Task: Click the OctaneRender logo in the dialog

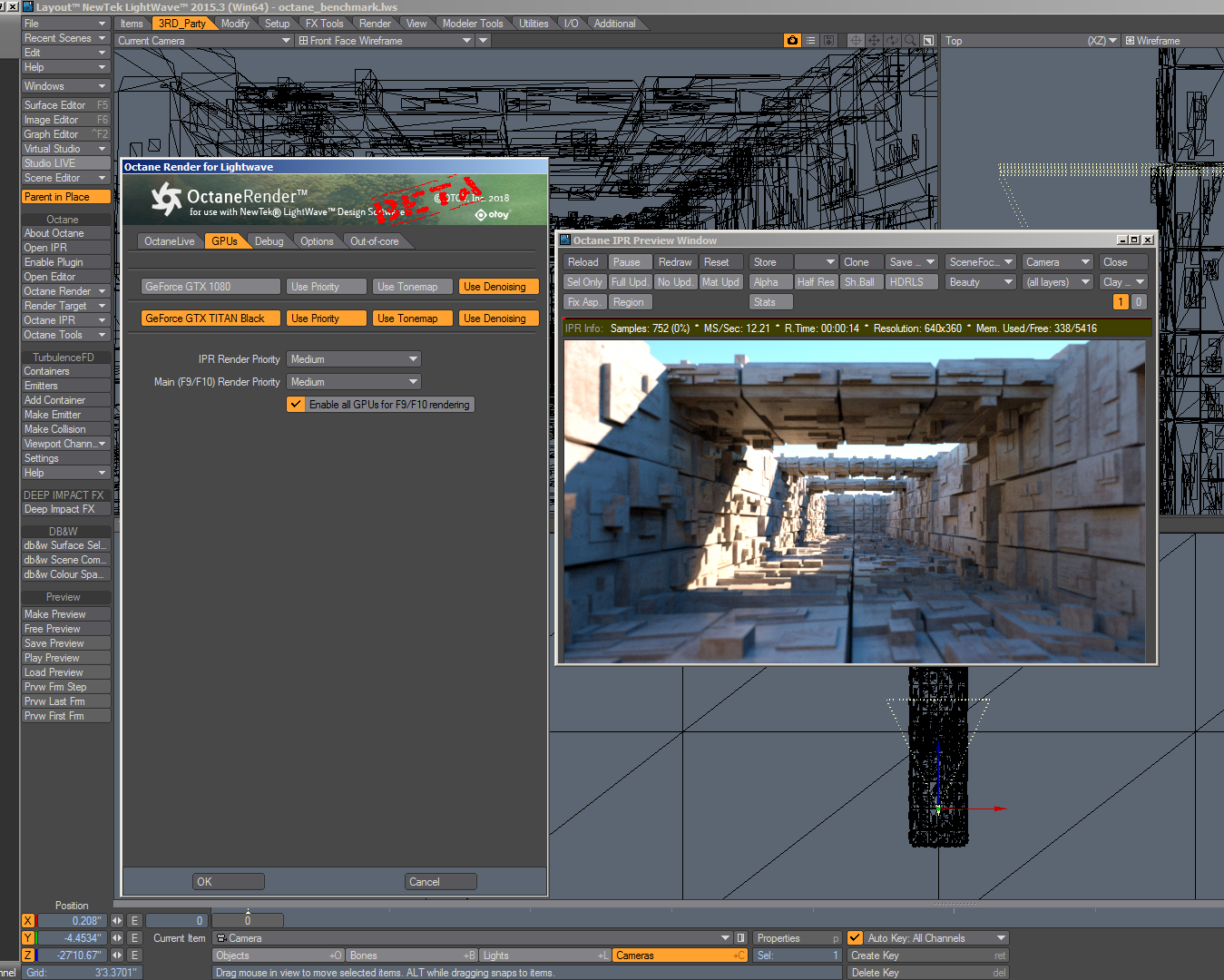Action: pos(166,199)
